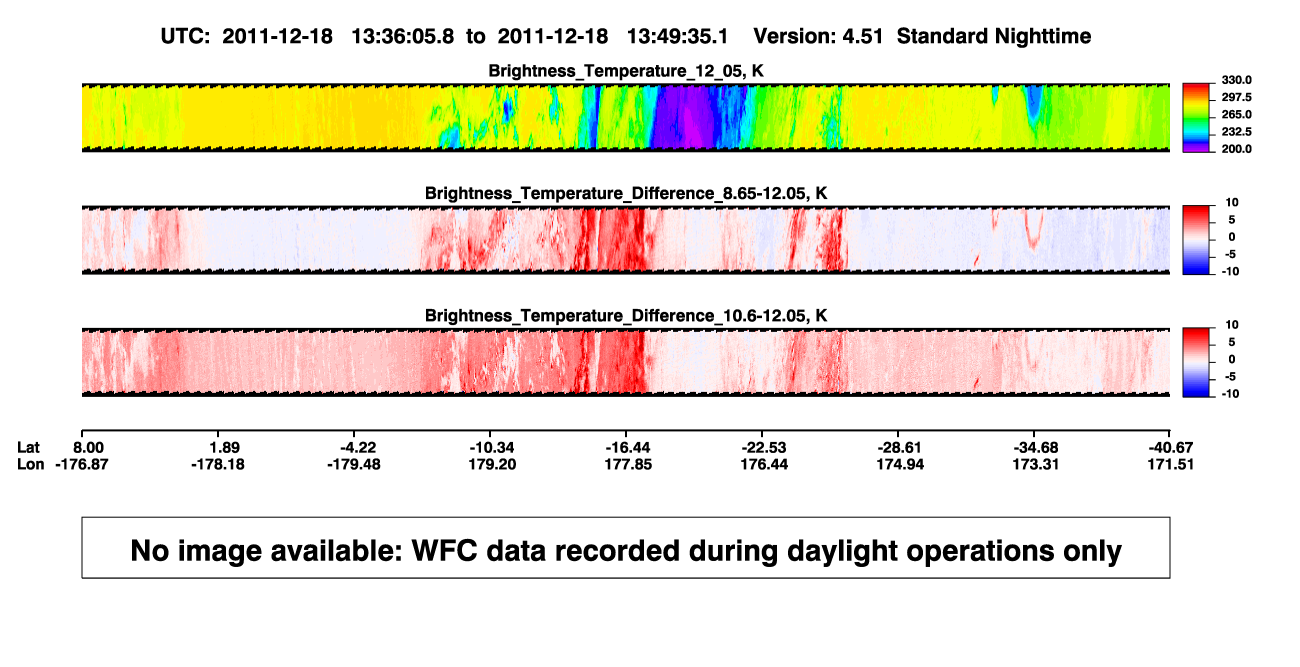The image size is (1300, 667).
Task: Click the Brightness_Temperature_Difference_10.6-12.05 image strip
Action: click(x=626, y=362)
